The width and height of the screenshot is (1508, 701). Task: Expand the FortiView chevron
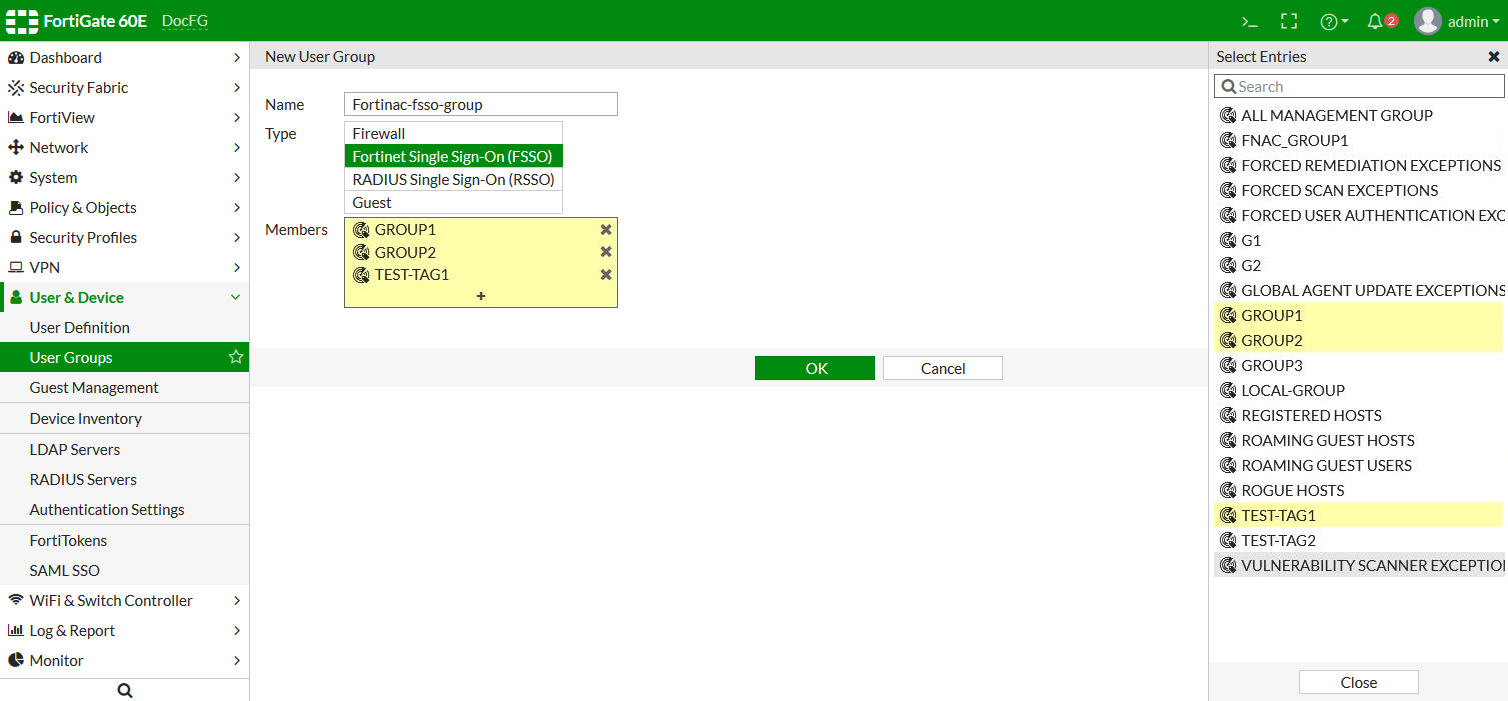coord(236,118)
